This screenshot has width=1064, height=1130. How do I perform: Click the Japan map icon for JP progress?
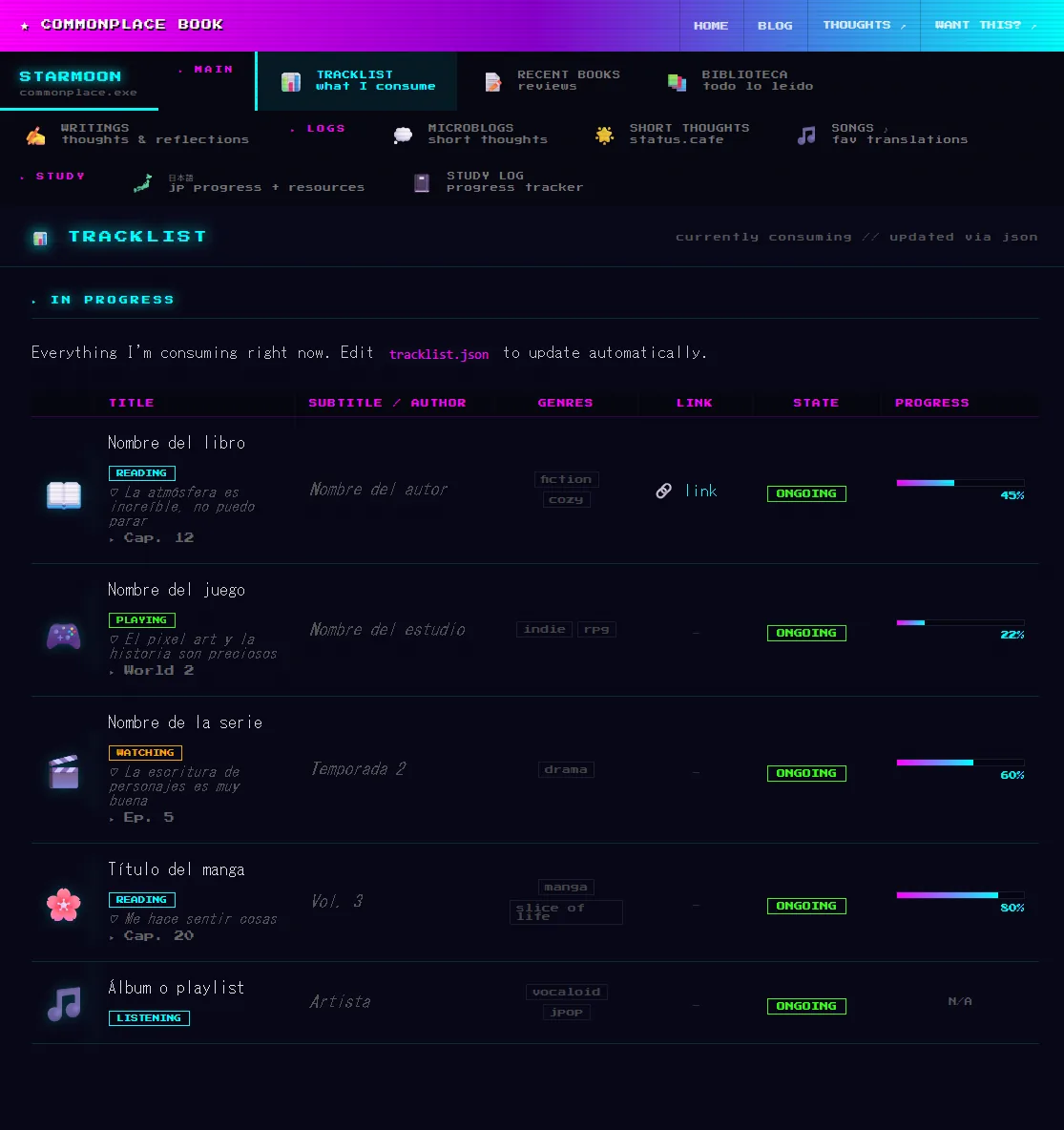tap(142, 183)
